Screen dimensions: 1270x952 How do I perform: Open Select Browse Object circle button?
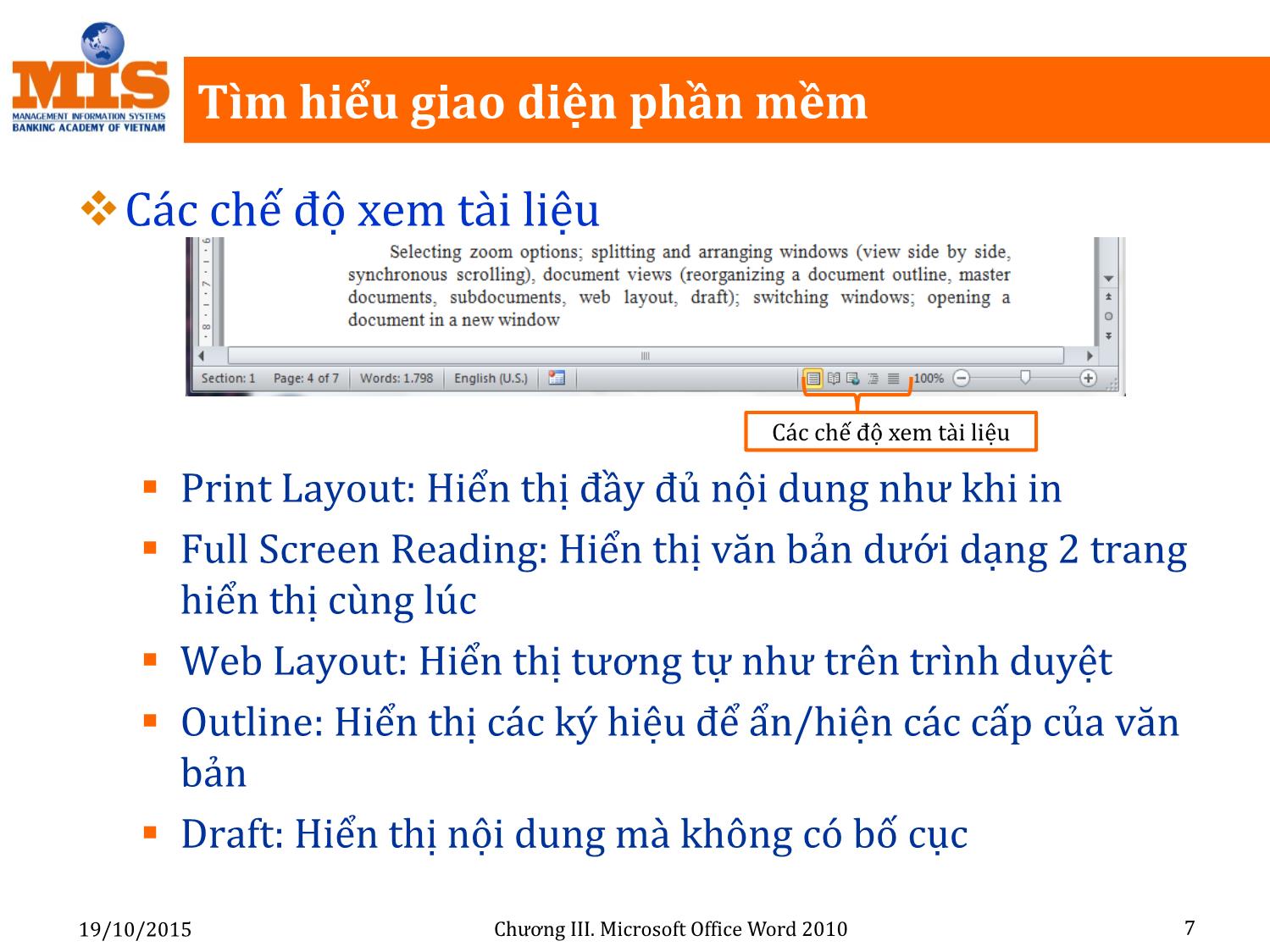tap(1108, 316)
